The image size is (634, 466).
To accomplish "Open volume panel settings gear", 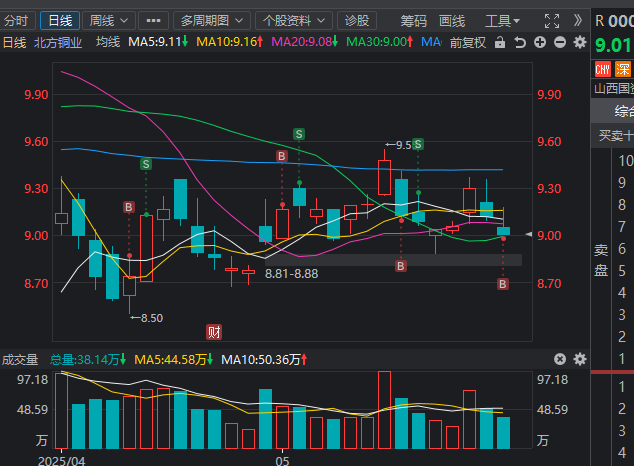I will click(579, 359).
